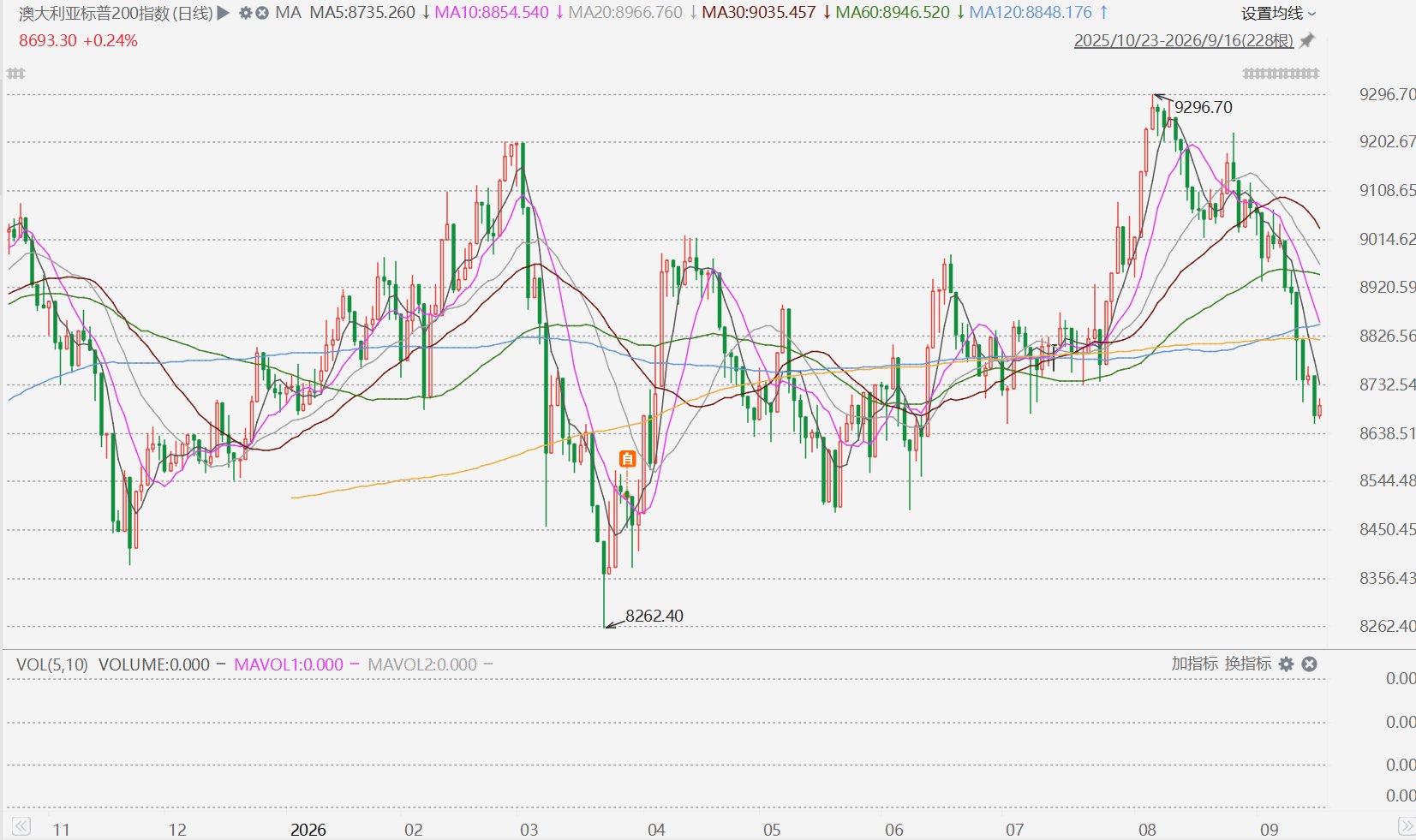Image resolution: width=1416 pixels, height=840 pixels.
Task: Open the 2025/10/23-2026/9/16 date range link
Action: 1184,41
